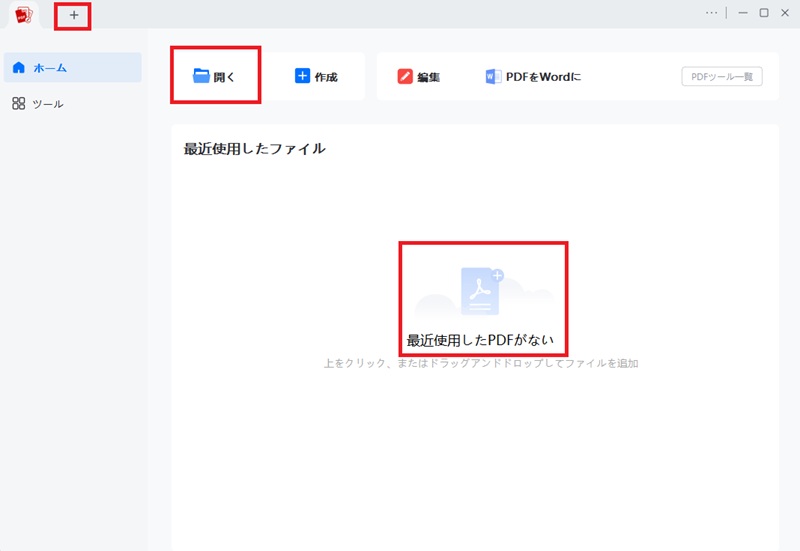This screenshot has width=800, height=551.
Task: Minimize the window
Action: pyautogui.click(x=743, y=13)
